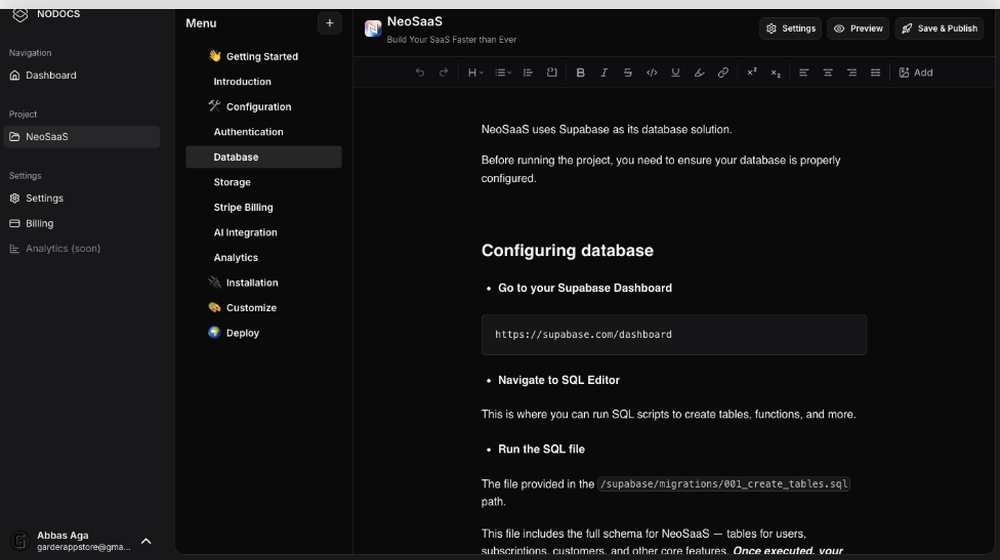Insert a blockquote
Screen dimensions: 1000x560
click(x=528, y=73)
